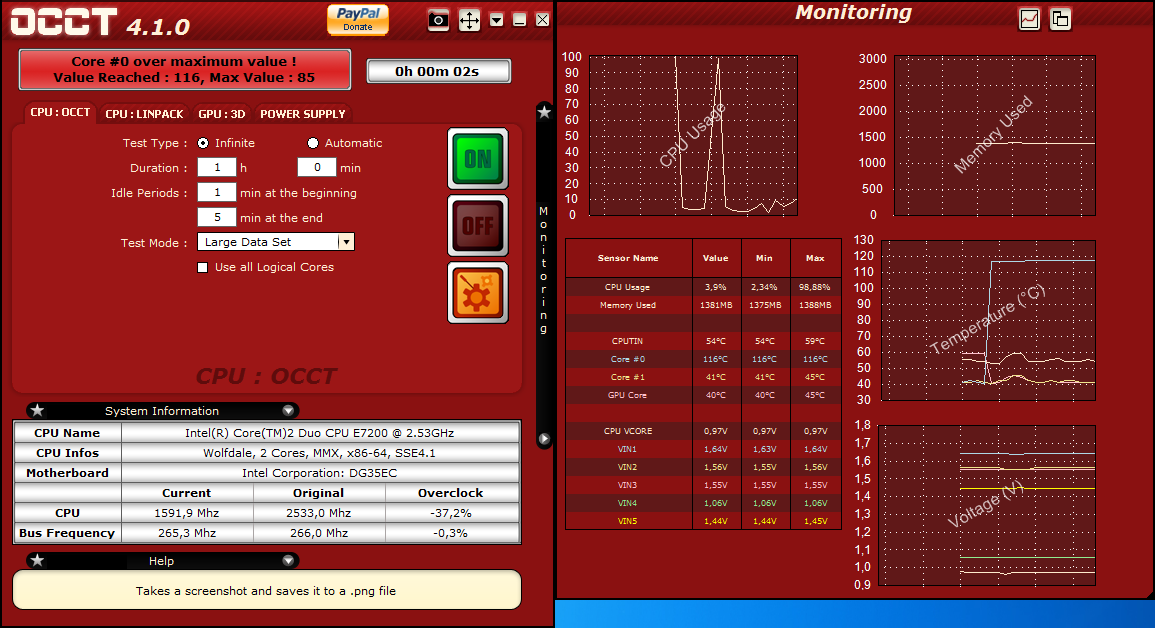Image resolution: width=1155 pixels, height=628 pixels.
Task: Collapse the System Information section
Action: pos(288,411)
